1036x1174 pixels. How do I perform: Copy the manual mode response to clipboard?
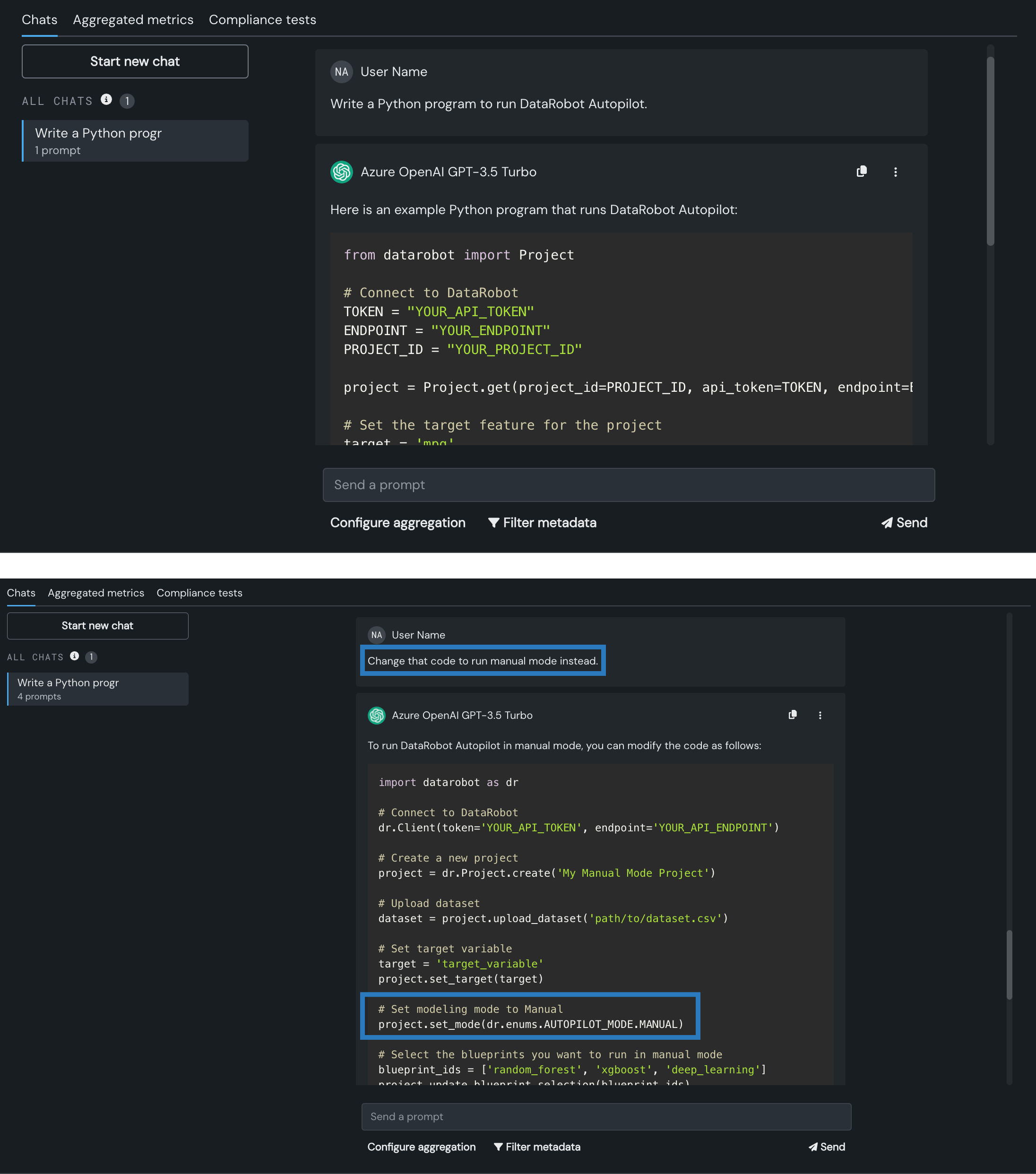793,715
